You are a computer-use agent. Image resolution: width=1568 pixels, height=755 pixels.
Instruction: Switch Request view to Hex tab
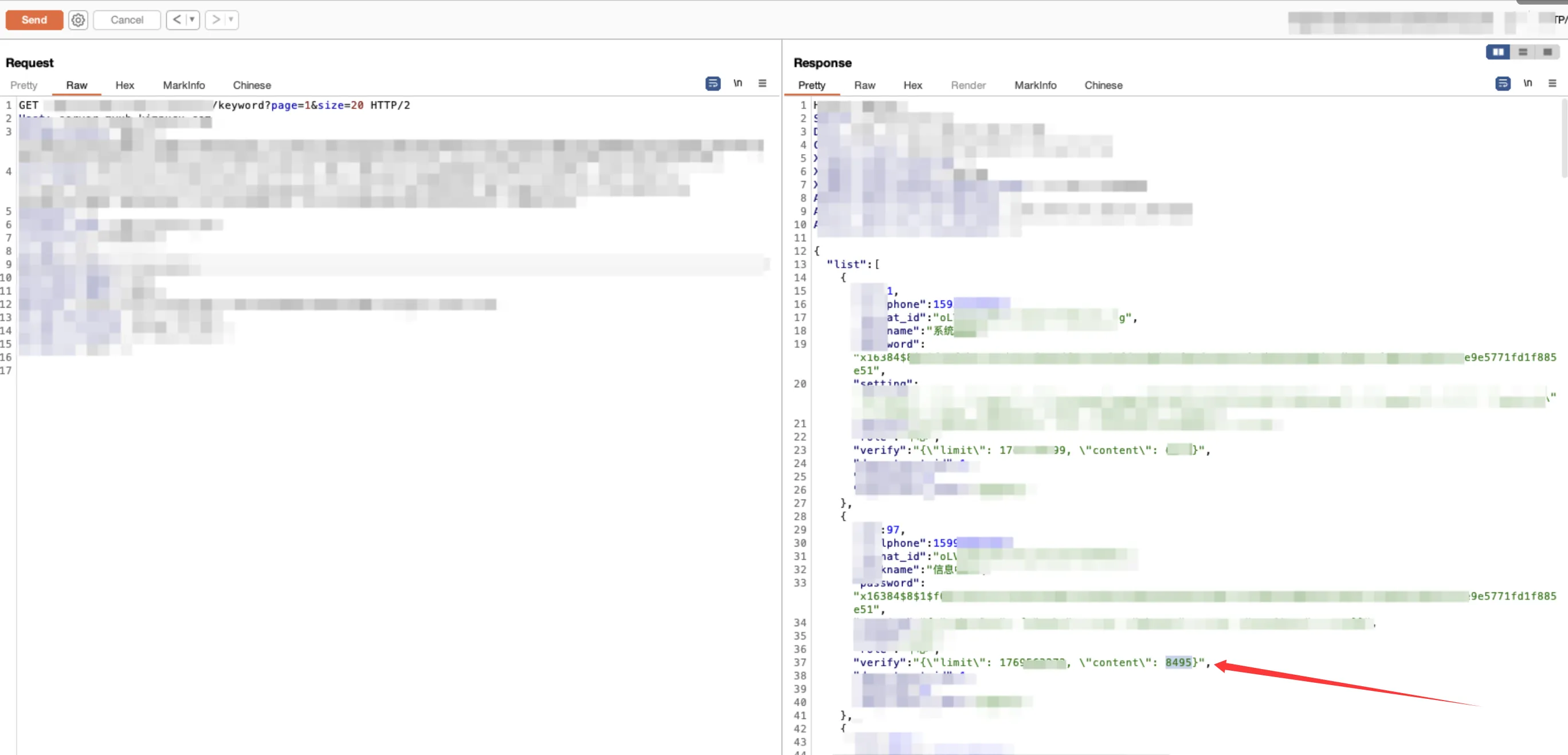click(125, 85)
